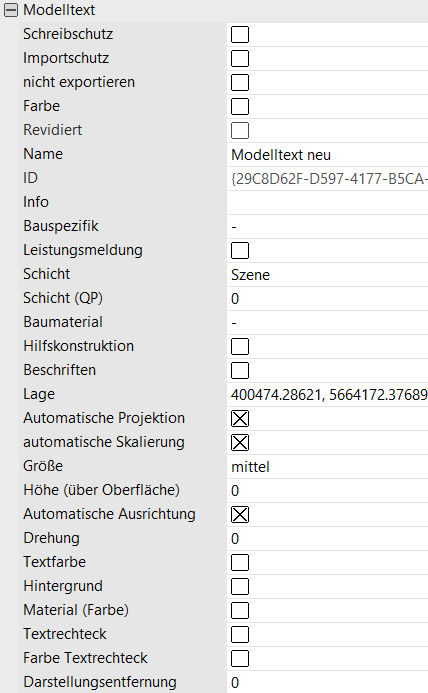Tick the Importschutz checkbox
The height and width of the screenshot is (693, 428).
(240, 58)
